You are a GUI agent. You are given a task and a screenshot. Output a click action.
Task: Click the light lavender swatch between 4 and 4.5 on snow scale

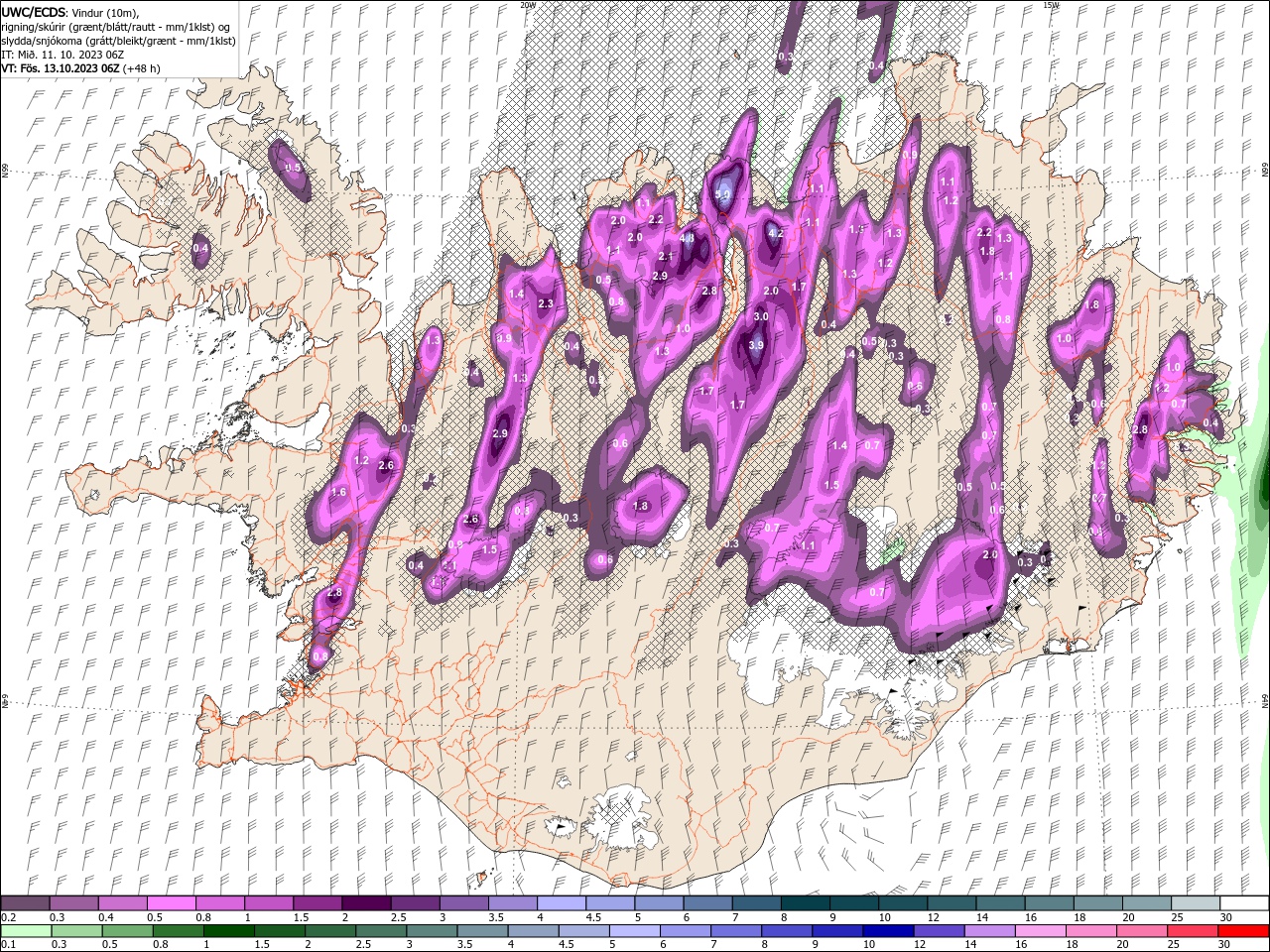[561, 903]
